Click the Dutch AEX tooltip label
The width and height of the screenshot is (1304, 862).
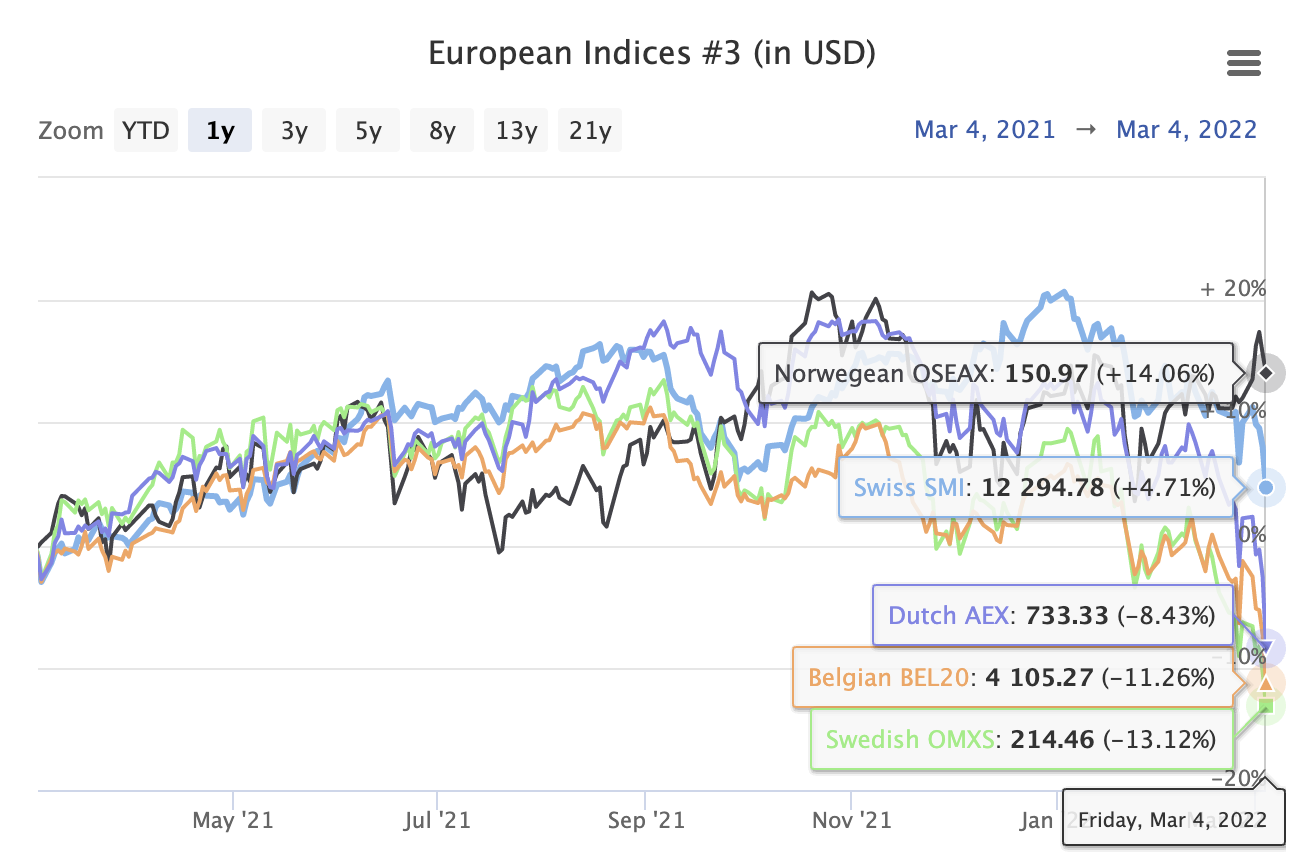(1052, 615)
